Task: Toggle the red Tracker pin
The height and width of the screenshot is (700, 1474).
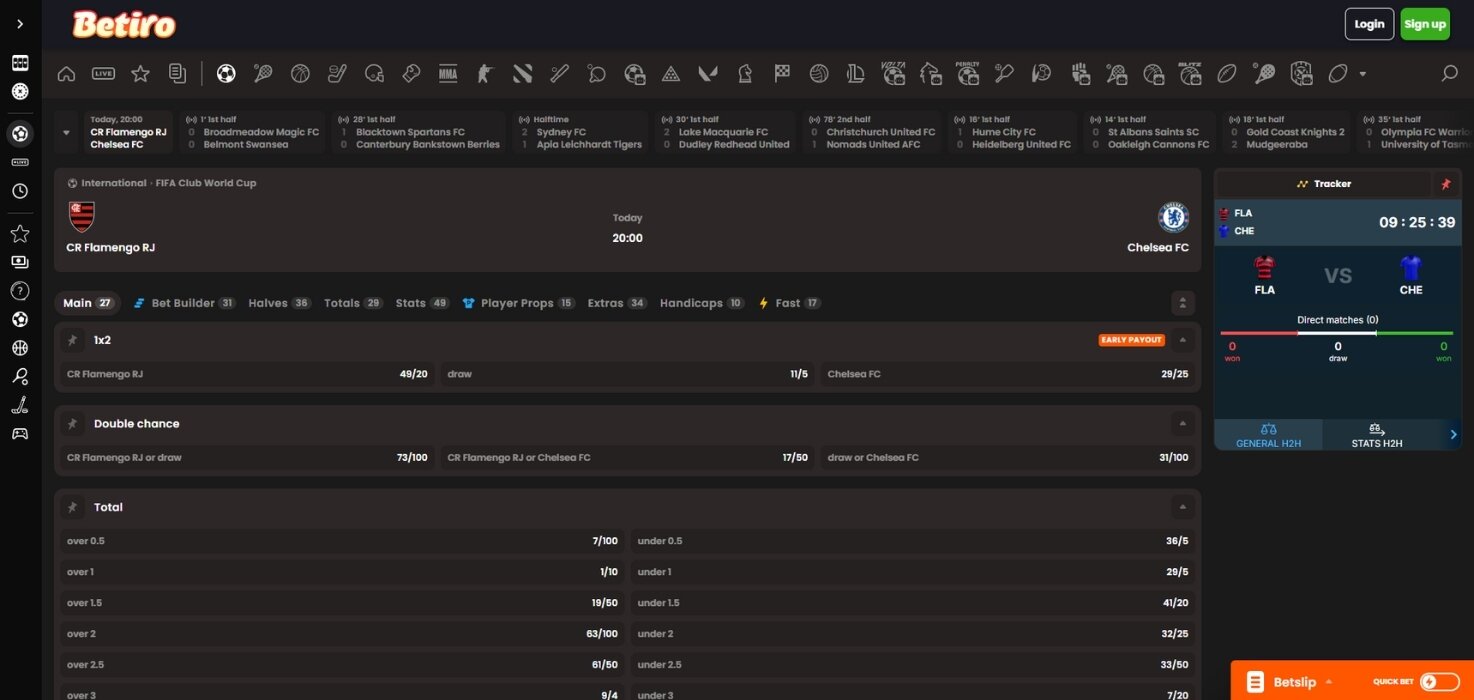Action: [x=1445, y=184]
